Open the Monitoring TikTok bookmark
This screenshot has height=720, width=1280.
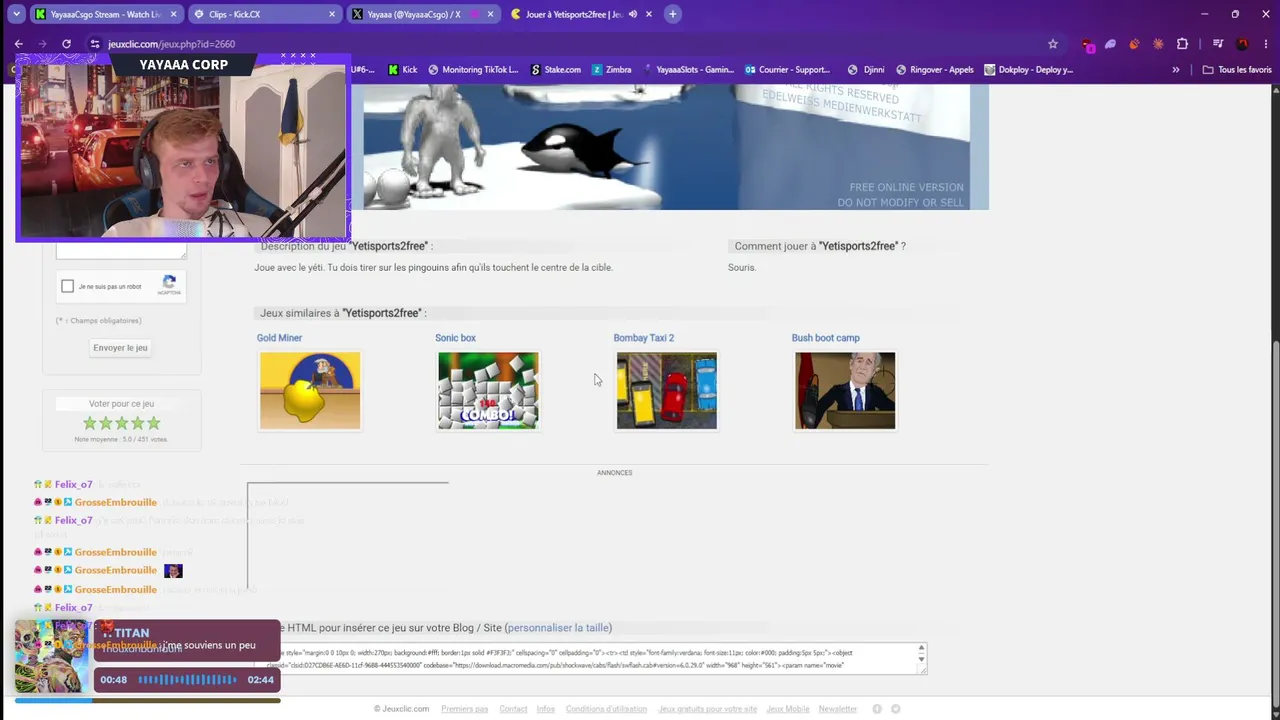click(473, 70)
